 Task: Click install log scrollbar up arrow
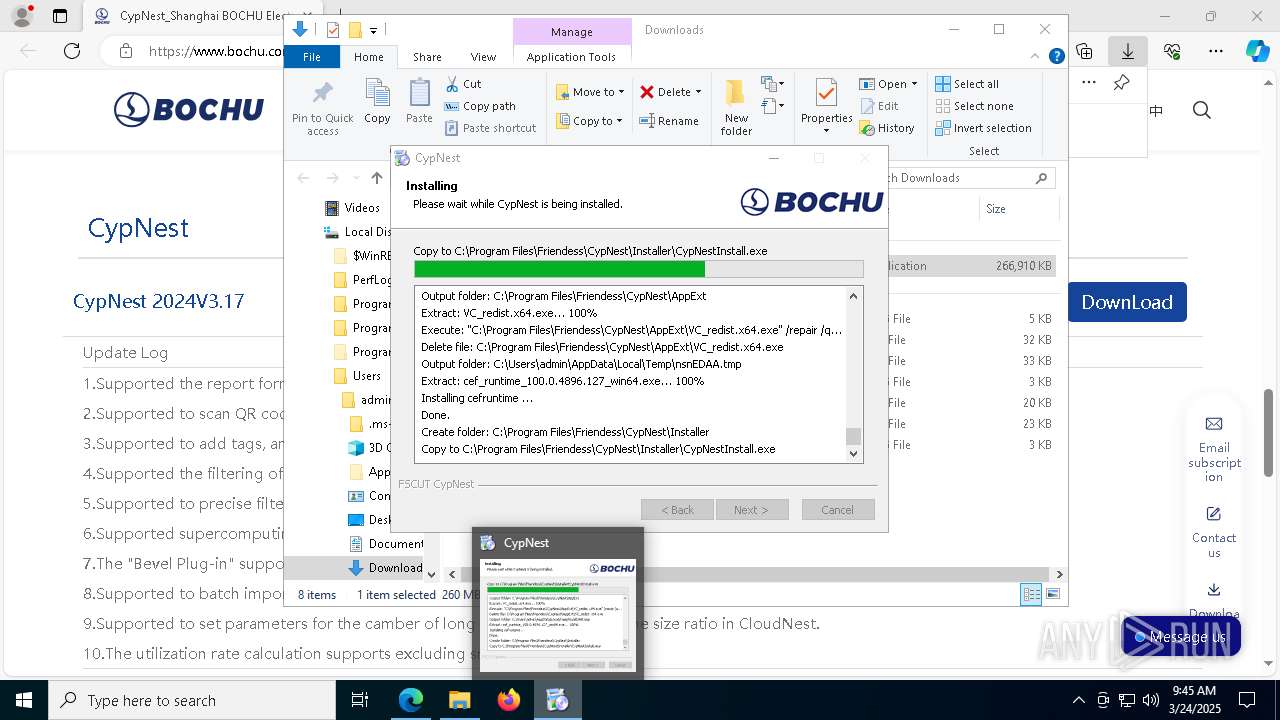(x=853, y=296)
